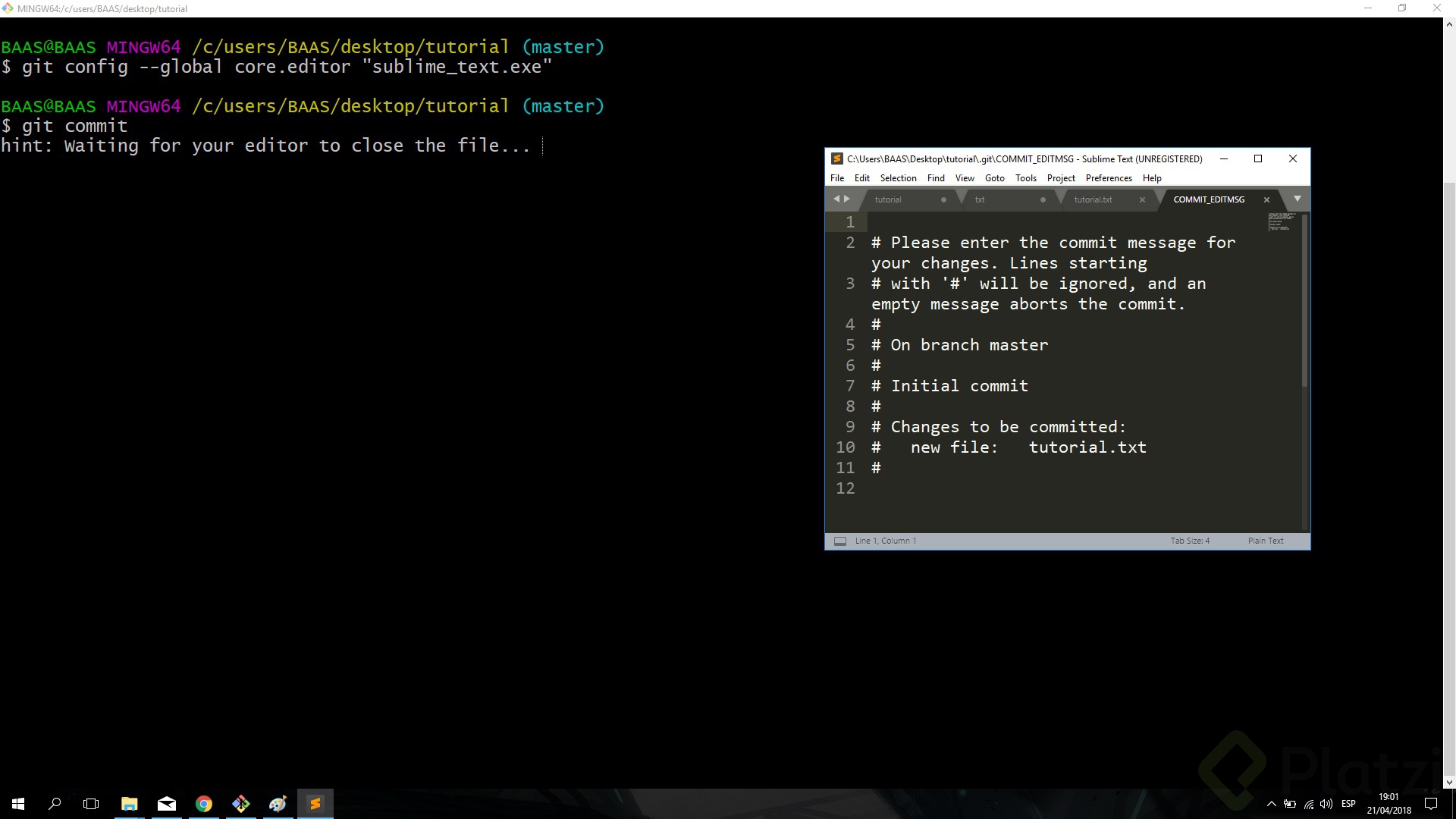Click unsaved dot on 'tutorial' tab
The image size is (1456, 819).
(x=943, y=200)
